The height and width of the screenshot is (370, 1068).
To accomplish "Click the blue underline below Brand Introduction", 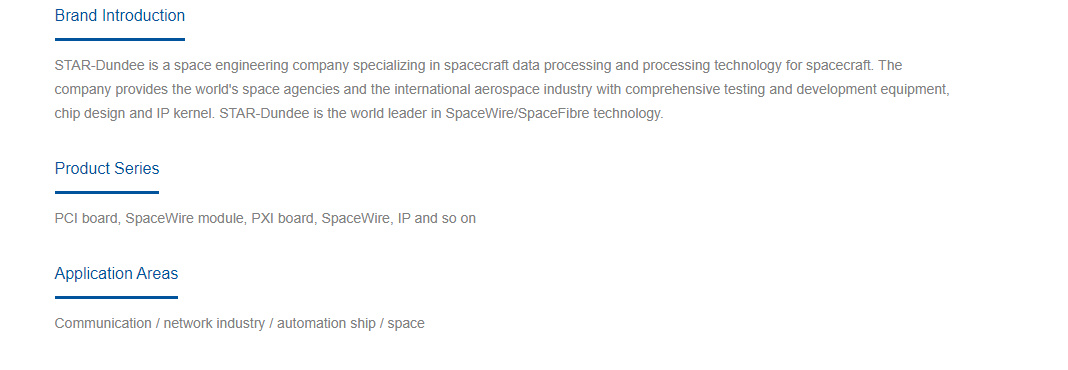I will [x=120, y=40].
